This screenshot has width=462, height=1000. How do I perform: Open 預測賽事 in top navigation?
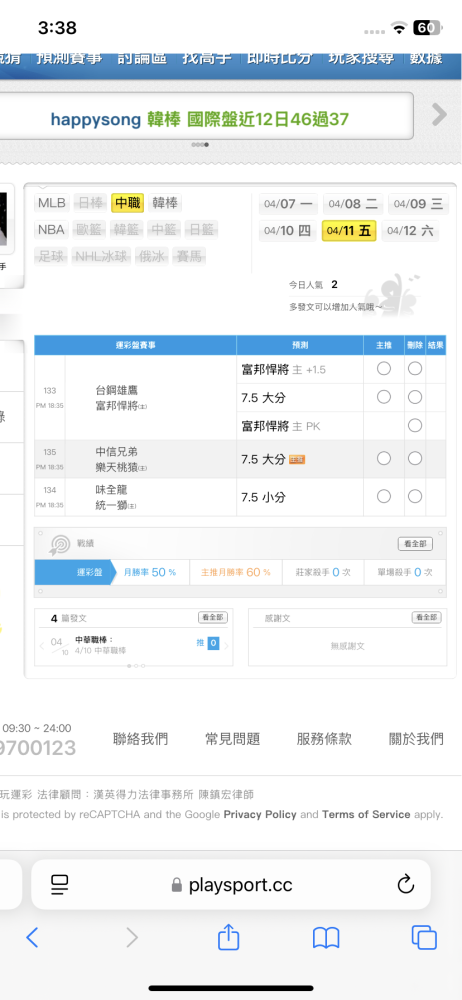(69, 58)
